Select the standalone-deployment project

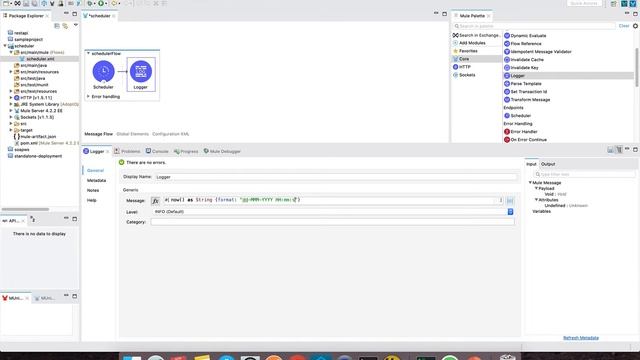pos(35,156)
